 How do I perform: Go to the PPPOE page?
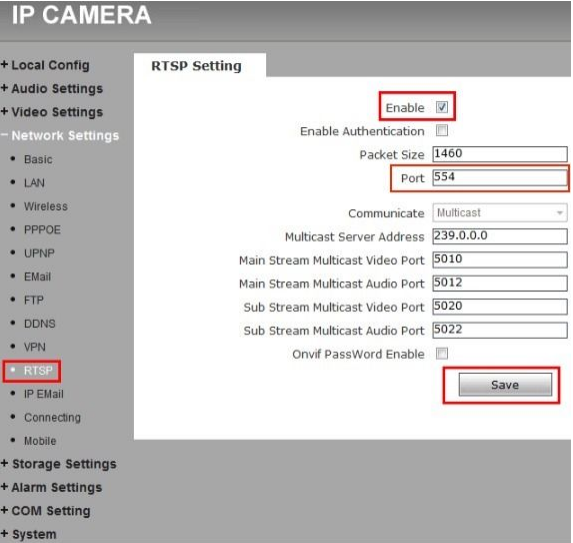(42, 229)
